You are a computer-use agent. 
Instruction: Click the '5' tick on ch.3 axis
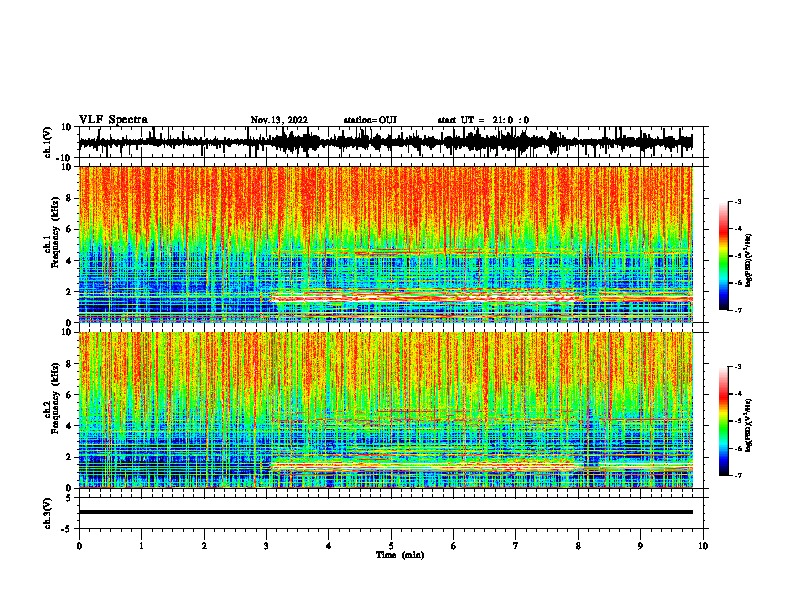click(69, 498)
